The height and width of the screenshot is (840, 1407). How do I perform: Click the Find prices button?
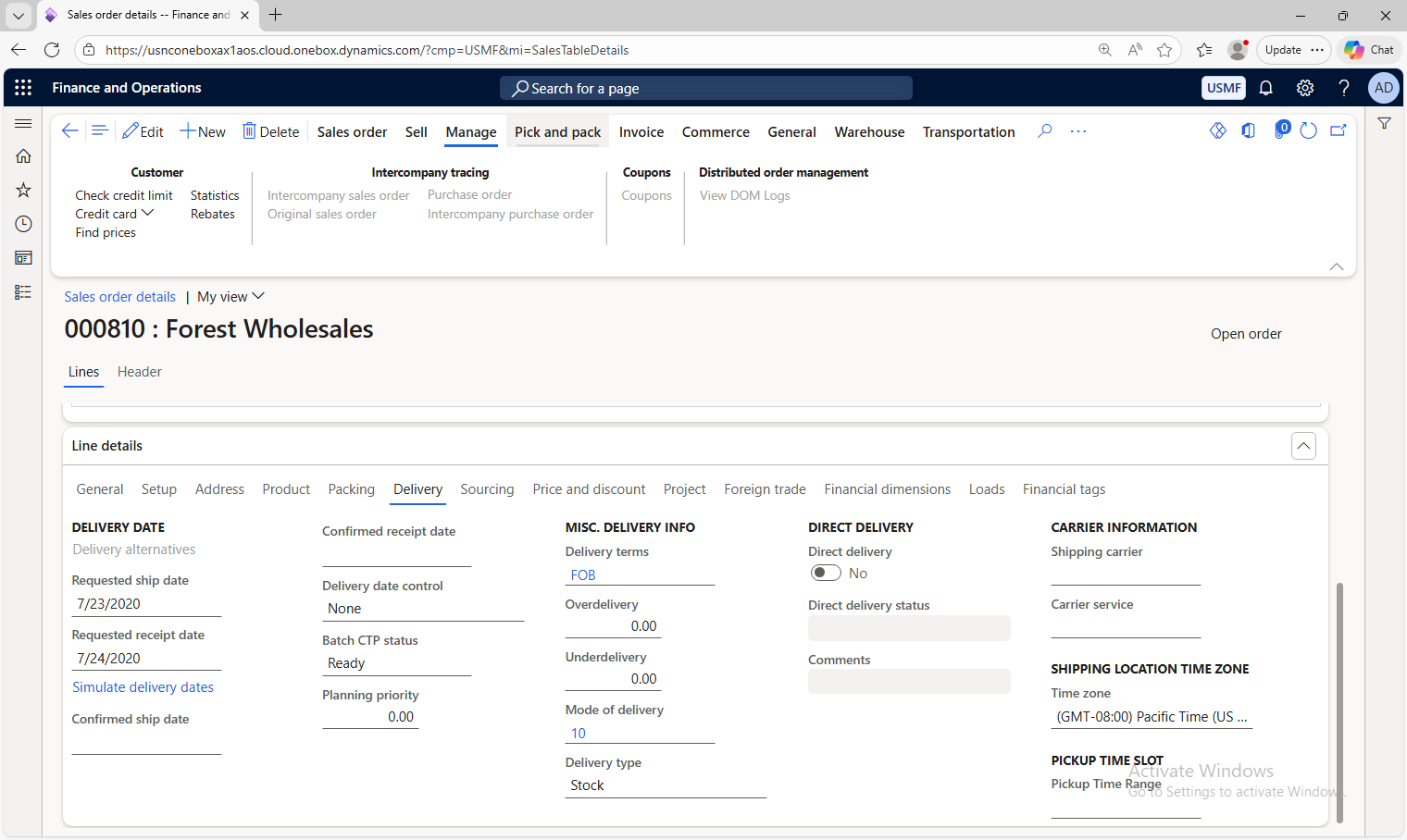click(x=106, y=232)
